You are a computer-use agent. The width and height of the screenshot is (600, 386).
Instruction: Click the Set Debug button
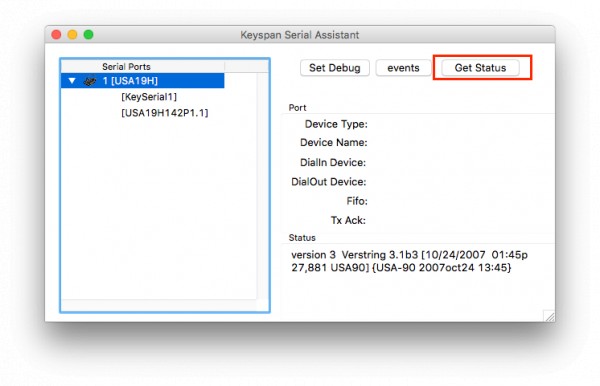click(x=335, y=68)
